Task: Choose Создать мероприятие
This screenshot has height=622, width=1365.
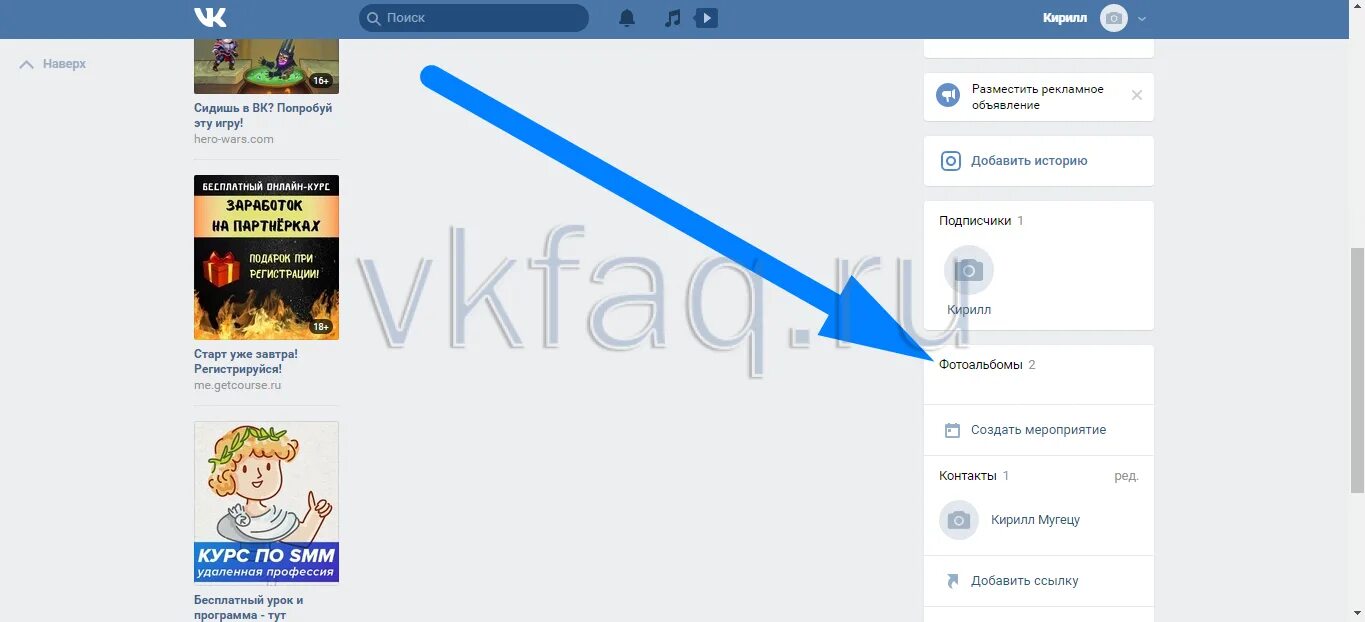Action: pos(1038,430)
